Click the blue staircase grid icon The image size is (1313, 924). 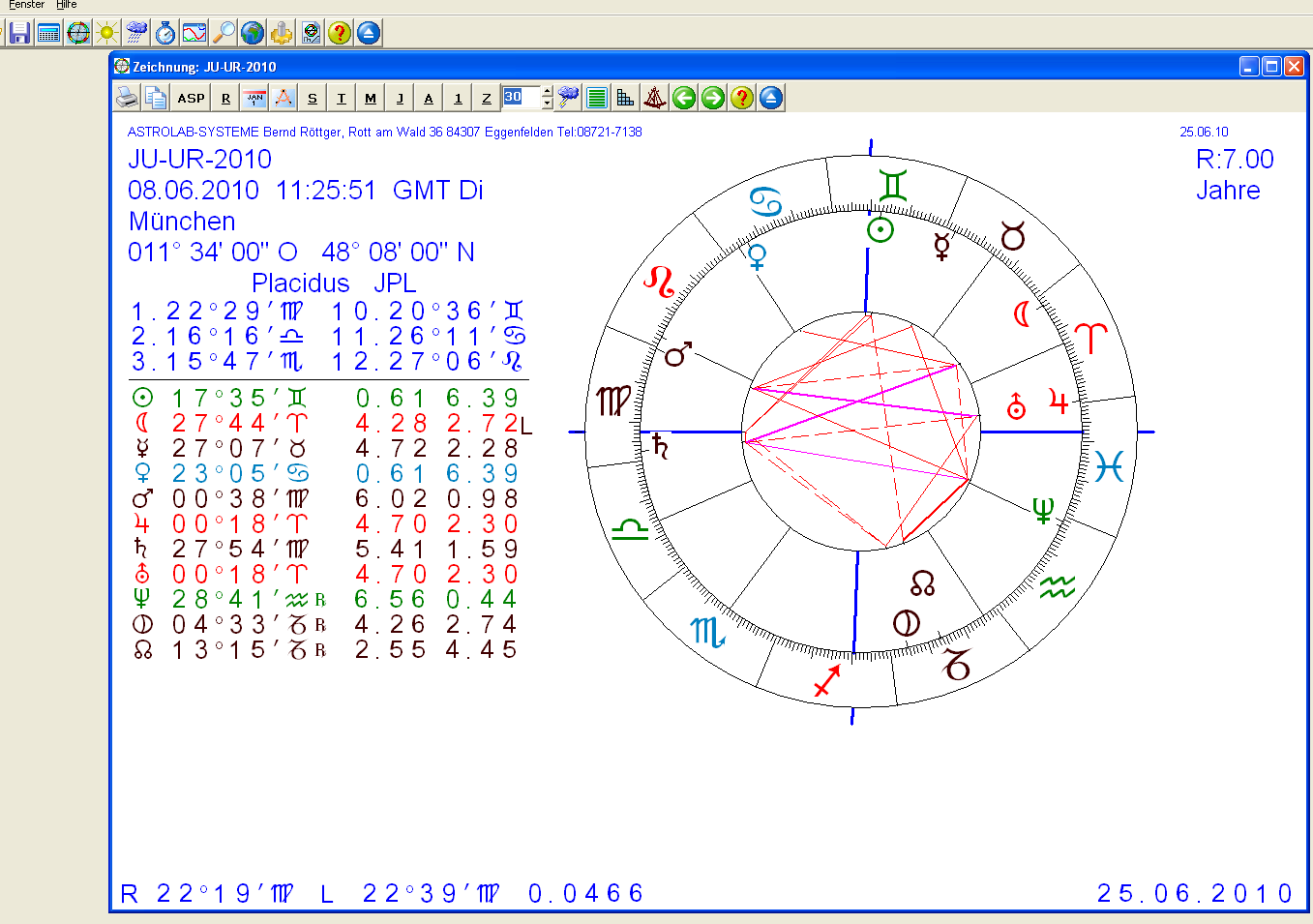pyautogui.click(x=626, y=98)
